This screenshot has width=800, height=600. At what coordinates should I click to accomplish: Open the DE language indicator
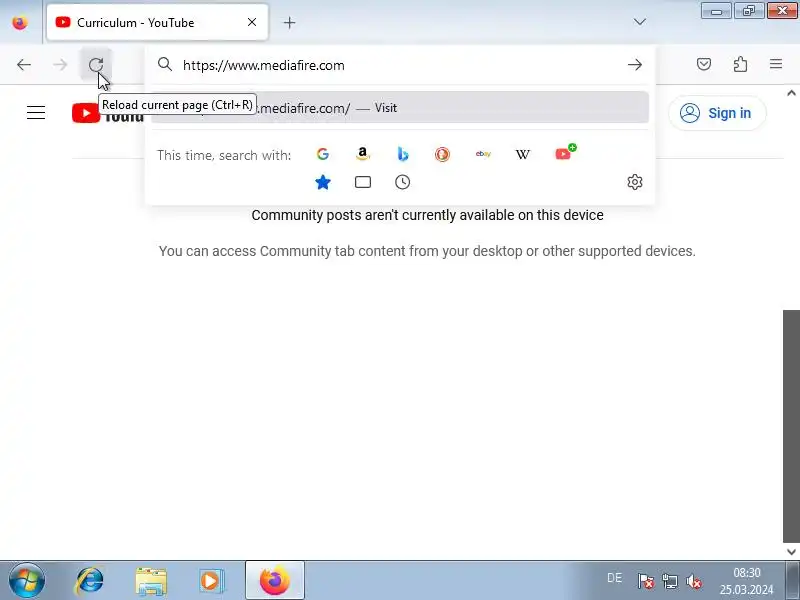[x=614, y=578]
